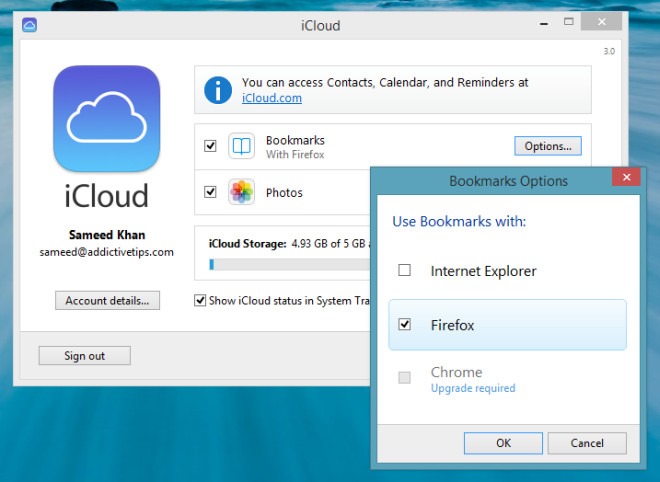Open the iCloud.com link

pyautogui.click(x=271, y=98)
